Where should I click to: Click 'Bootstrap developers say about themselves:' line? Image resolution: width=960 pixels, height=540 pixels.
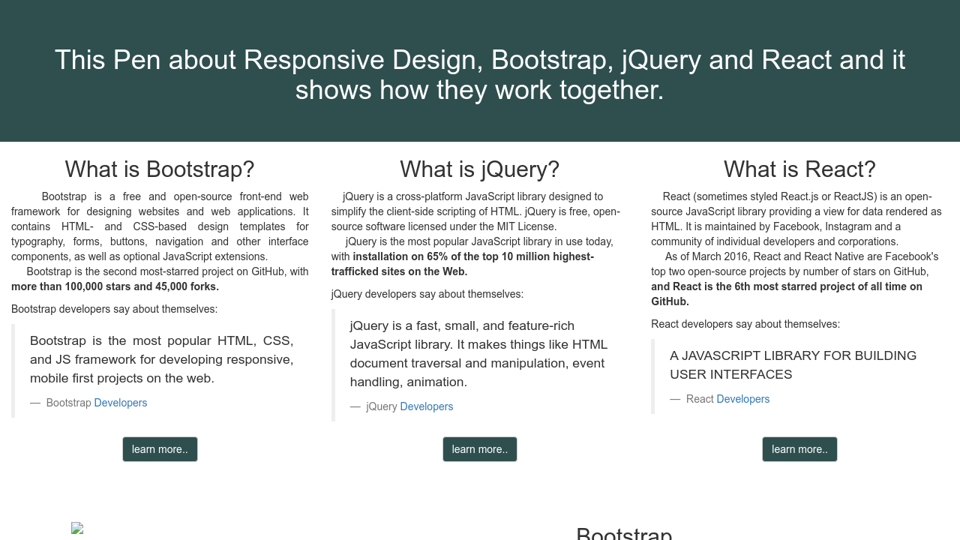(114, 309)
